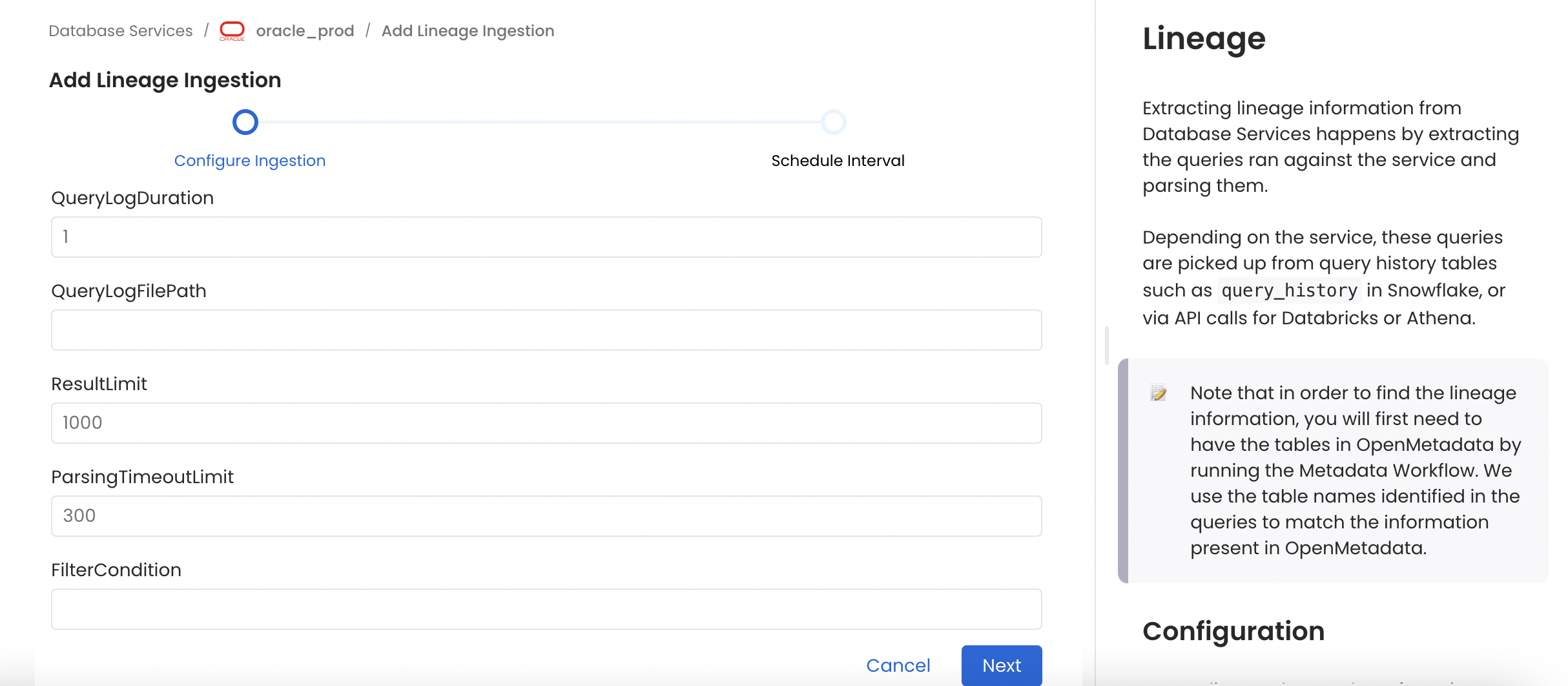Proceed with the Next button
Image resolution: width=1568 pixels, height=686 pixels.
1002,665
